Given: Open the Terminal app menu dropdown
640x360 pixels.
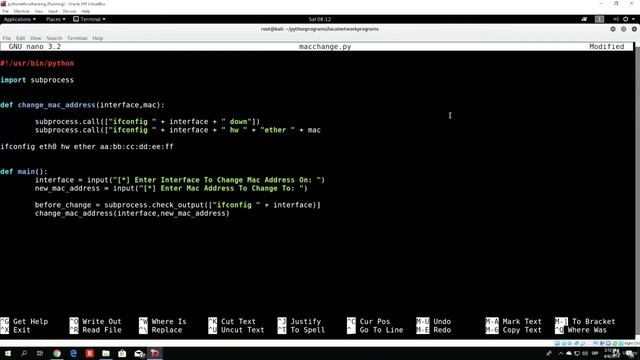Looking at the screenshot, I should tap(89, 19).
